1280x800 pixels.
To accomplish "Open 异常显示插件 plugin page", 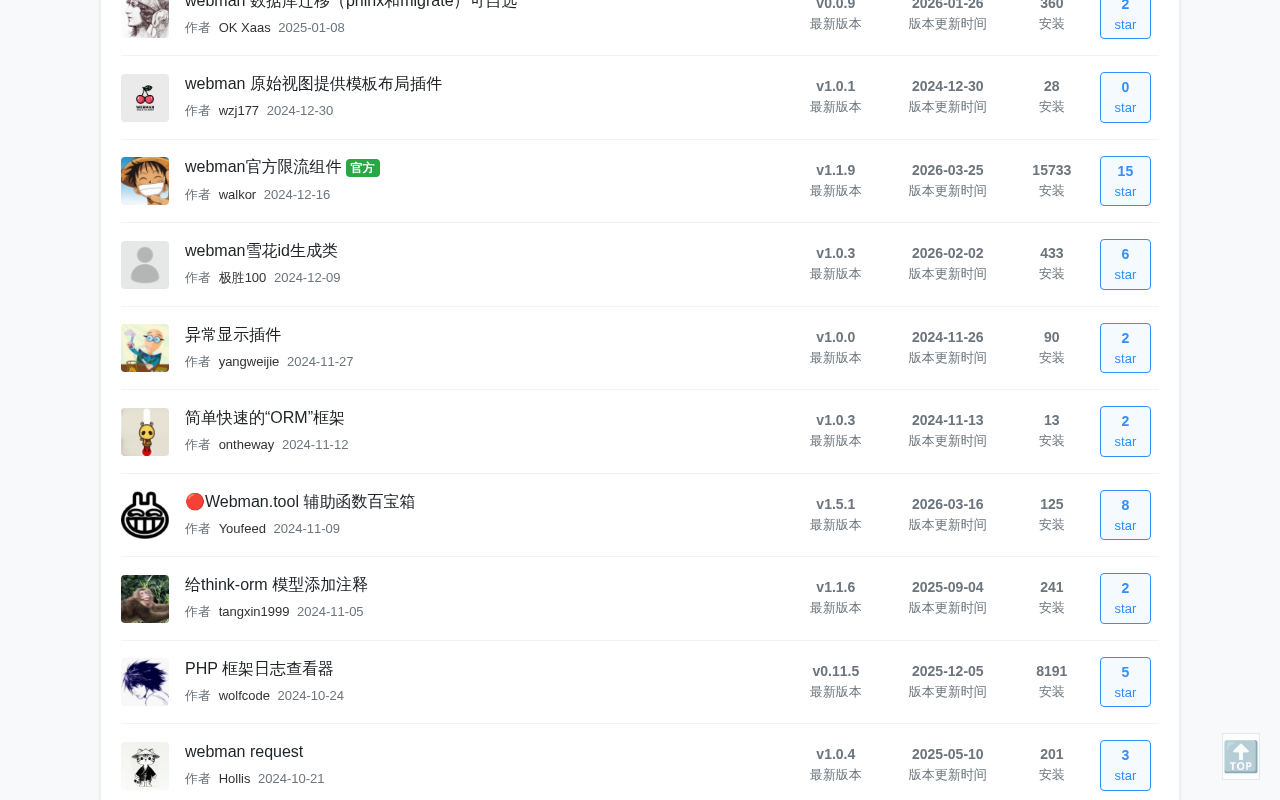I will tap(233, 335).
